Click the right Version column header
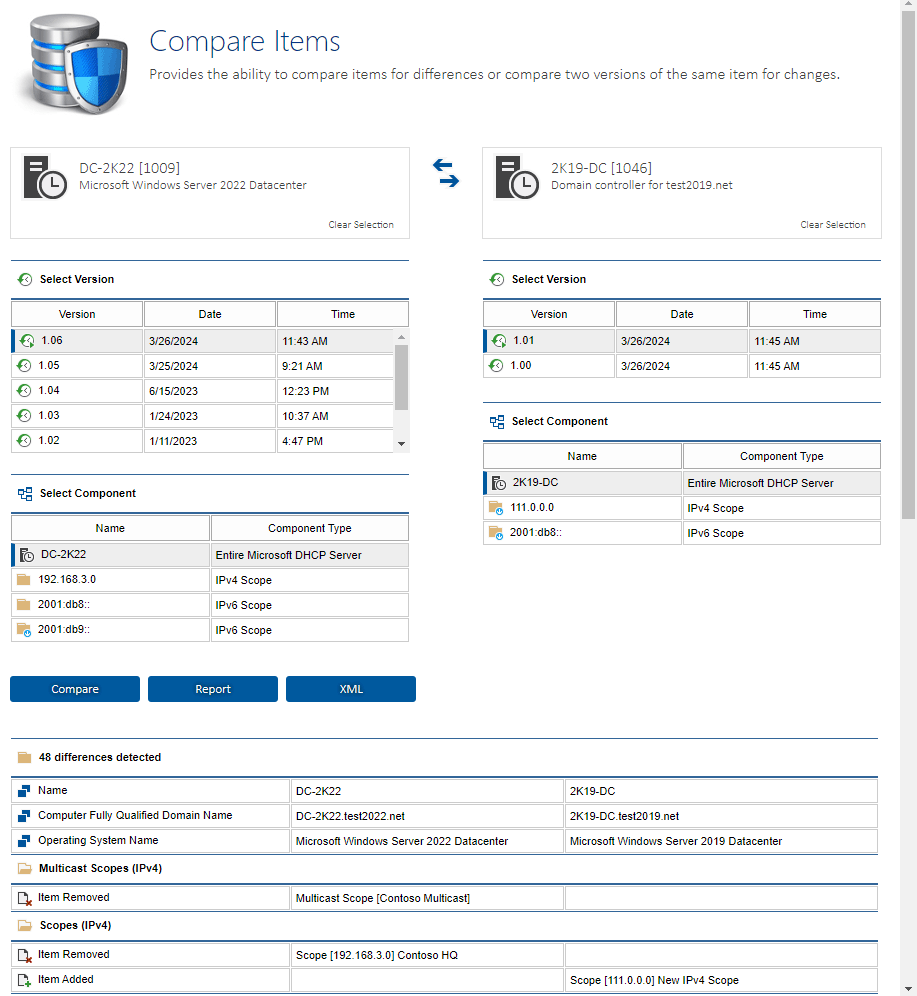The width and height of the screenshot is (917, 996). click(x=549, y=314)
